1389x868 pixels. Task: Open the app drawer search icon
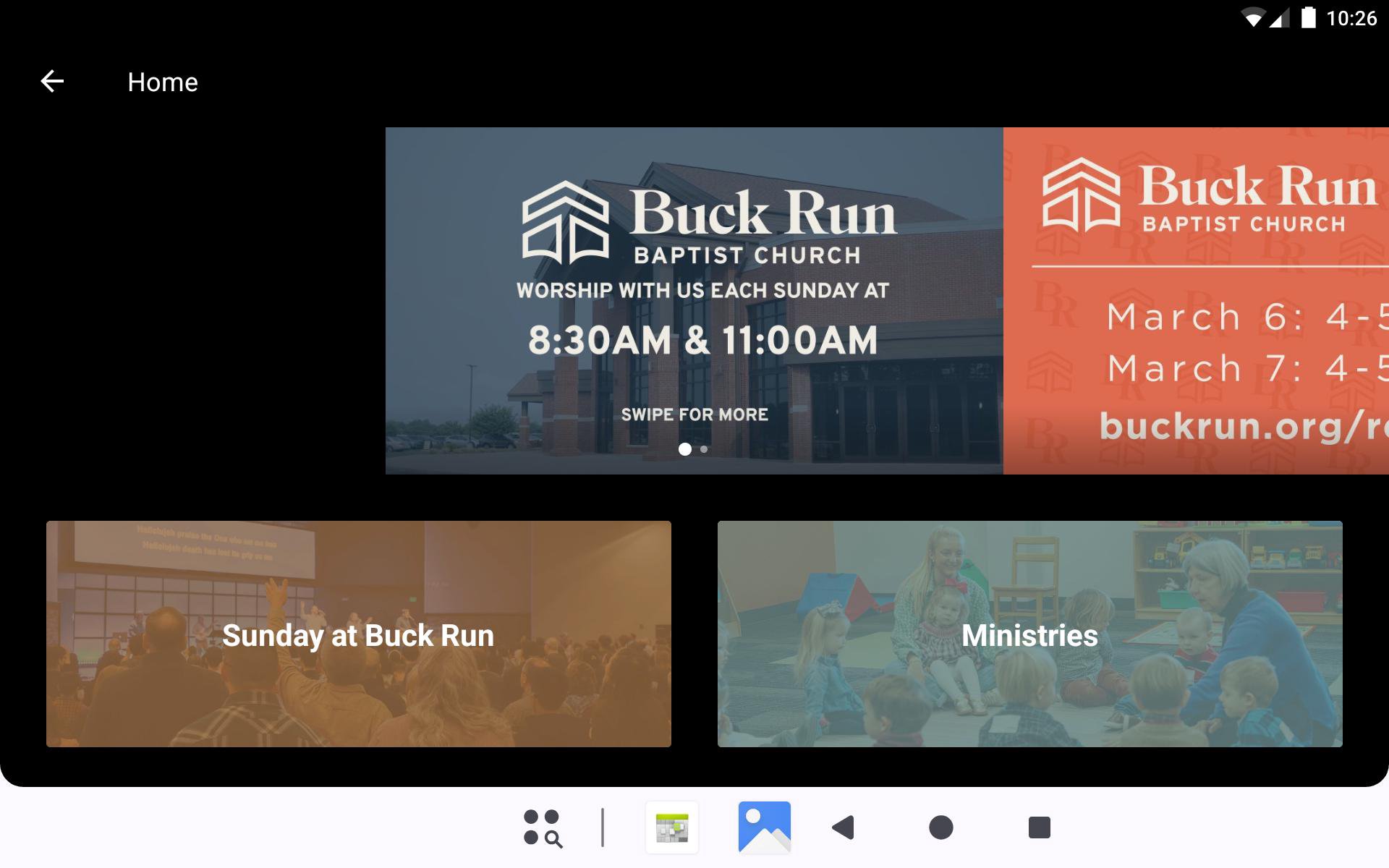(x=543, y=827)
